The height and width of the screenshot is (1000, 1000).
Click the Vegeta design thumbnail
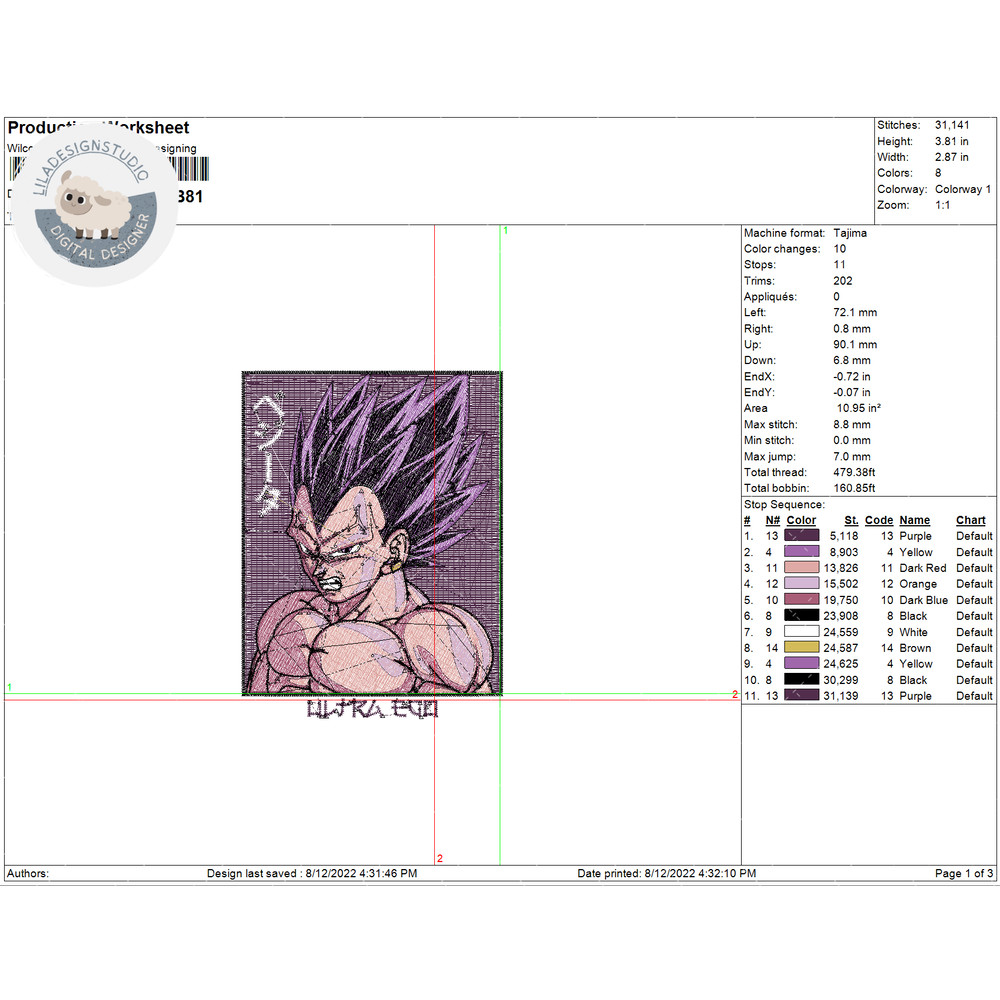(x=372, y=535)
